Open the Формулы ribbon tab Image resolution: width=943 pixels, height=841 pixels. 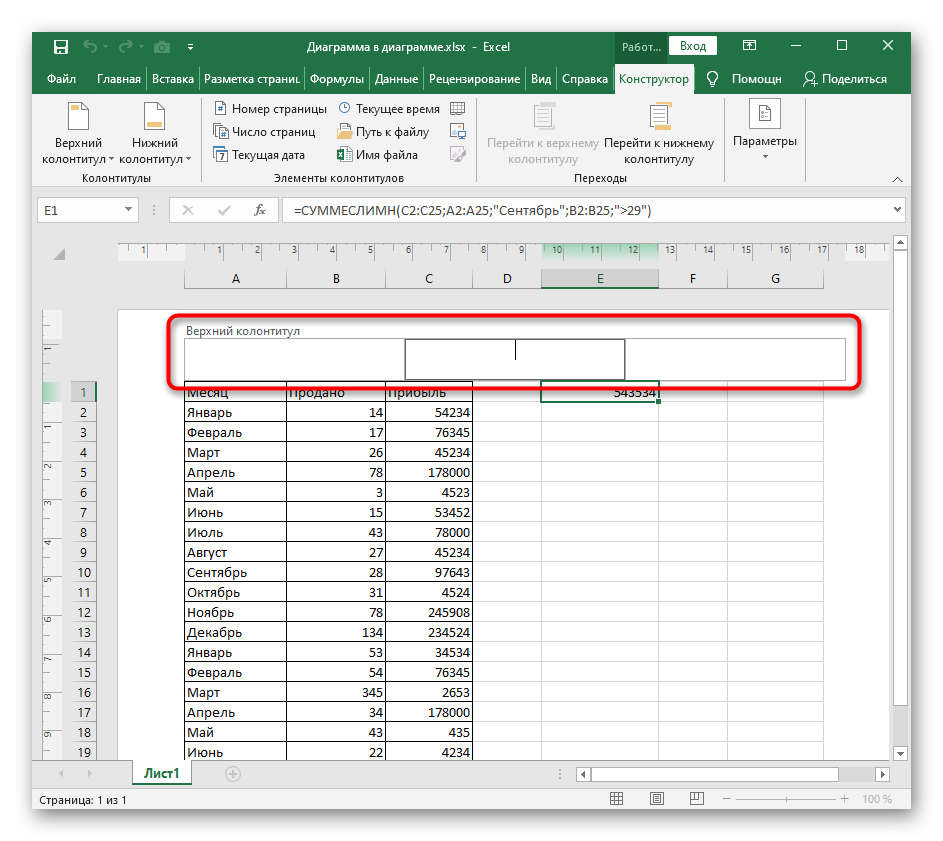tap(336, 79)
